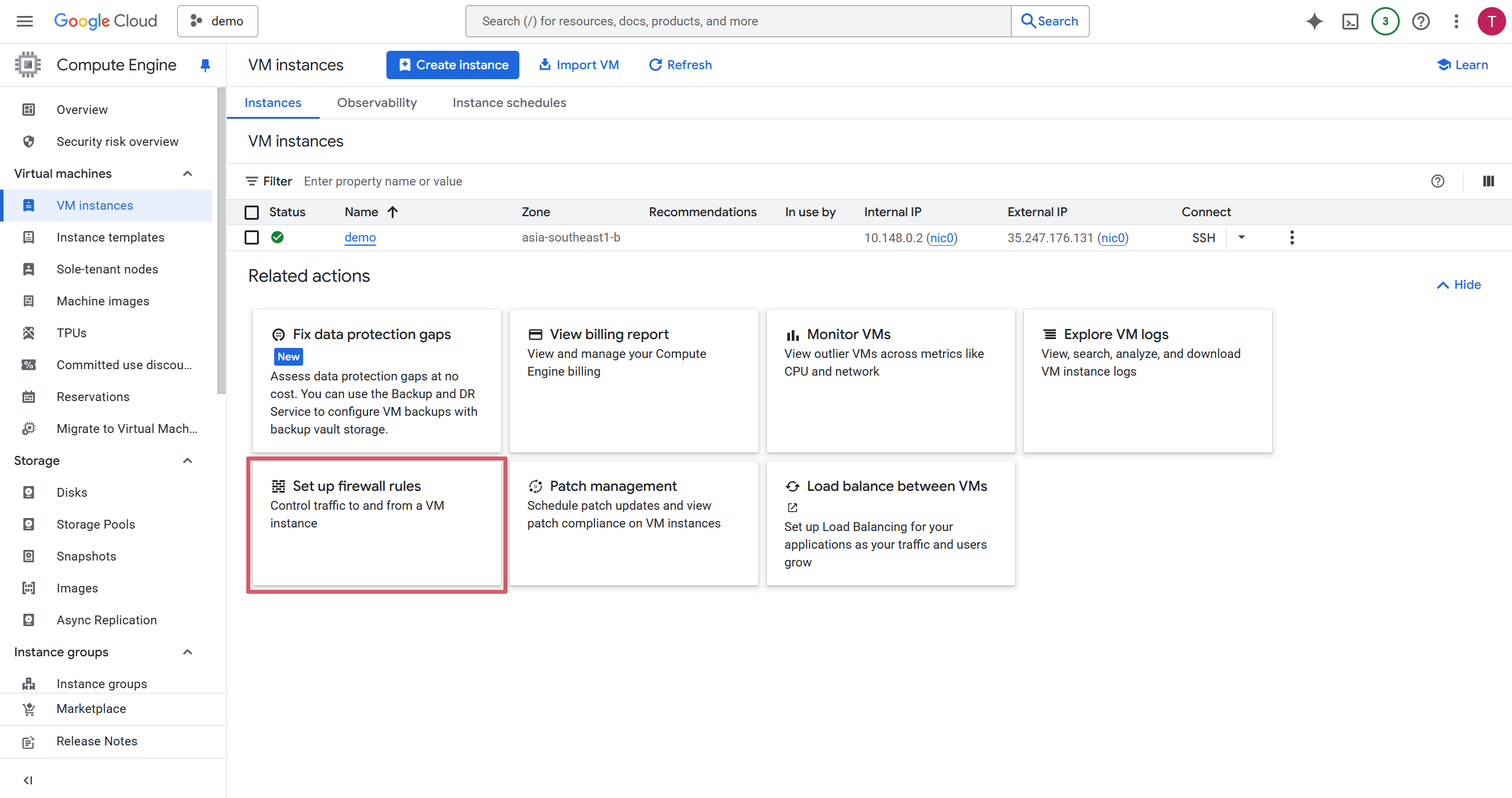Open the demo project selector
This screenshot has height=798, width=1512.
217,21
